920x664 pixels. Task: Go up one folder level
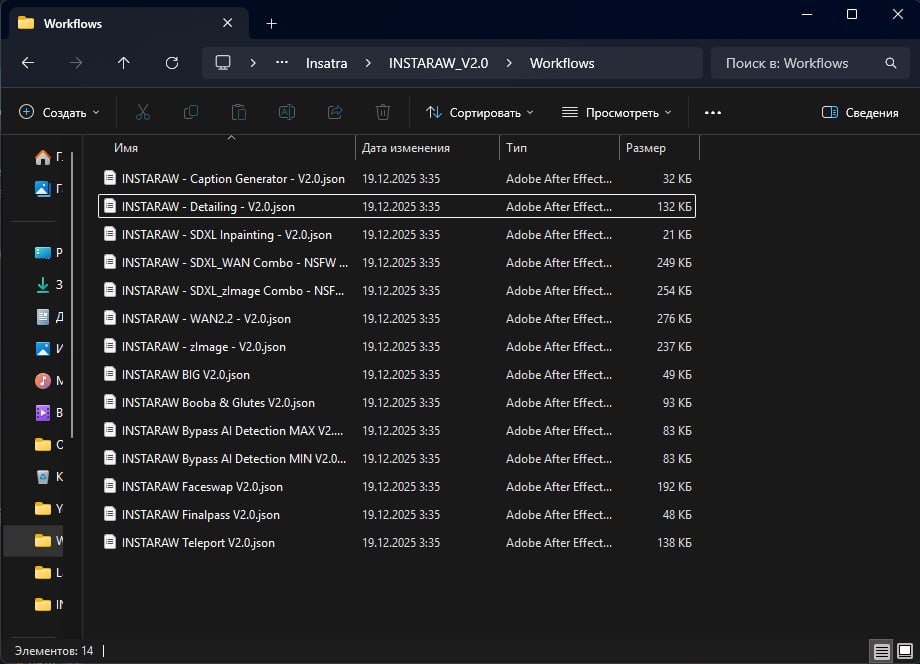[123, 63]
